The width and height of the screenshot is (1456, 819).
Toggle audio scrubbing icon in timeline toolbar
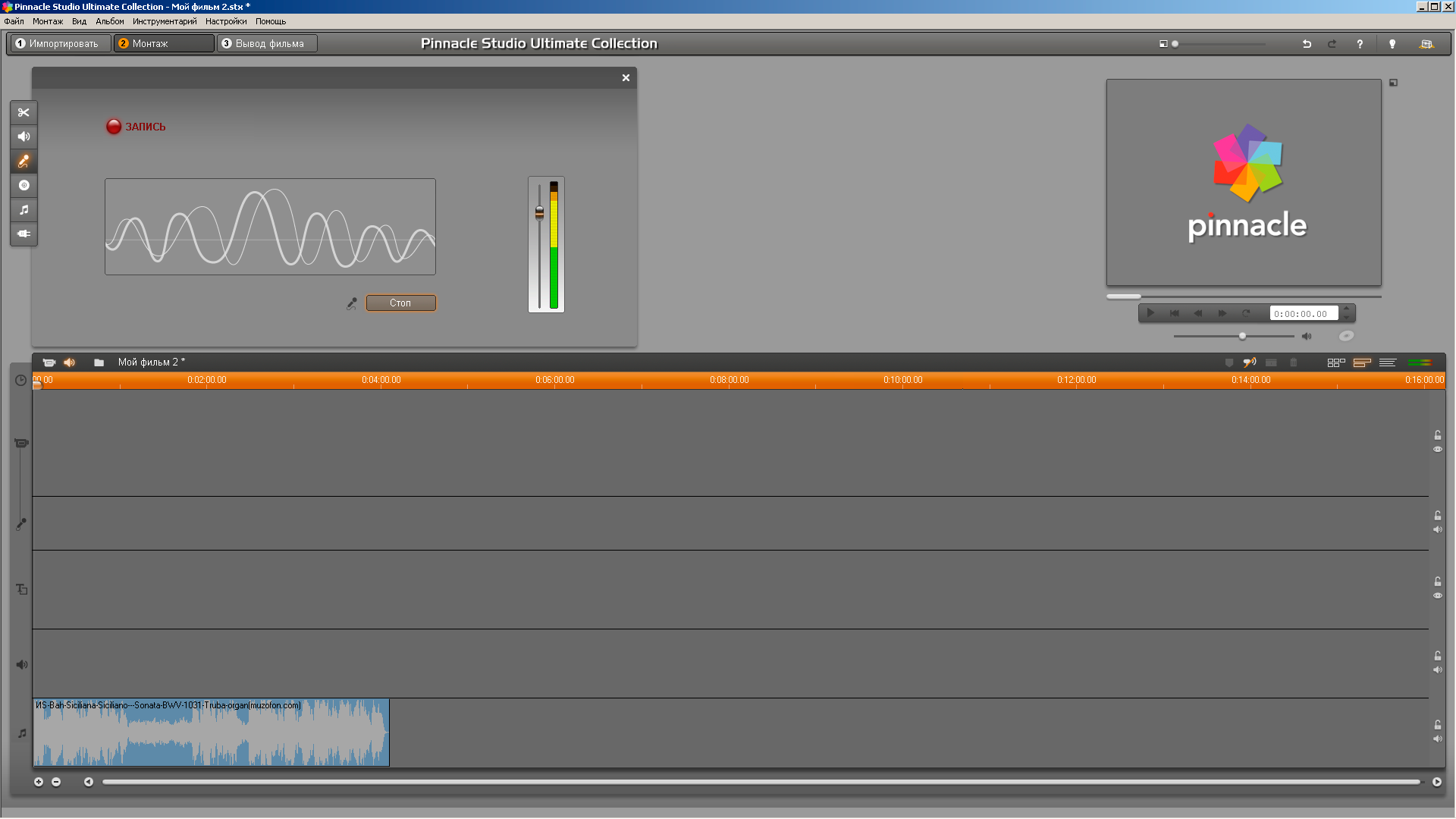[x=1250, y=362]
